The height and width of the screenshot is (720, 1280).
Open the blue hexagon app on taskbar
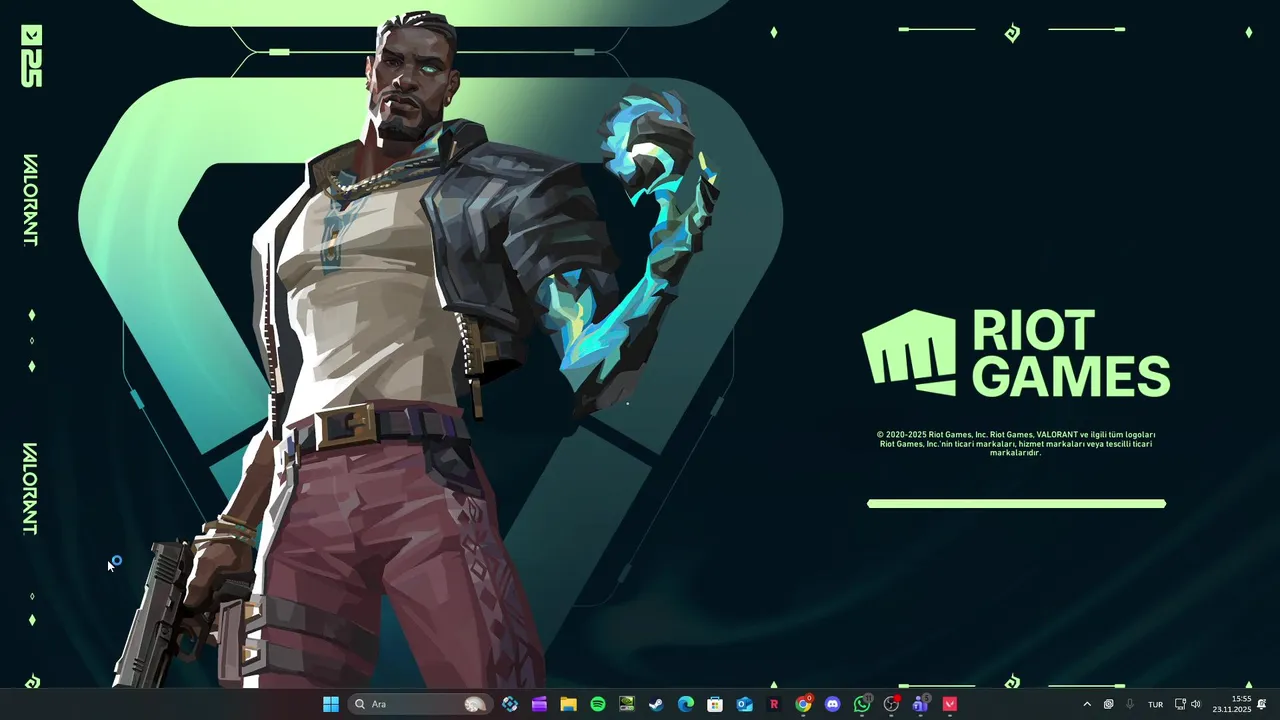[510, 704]
